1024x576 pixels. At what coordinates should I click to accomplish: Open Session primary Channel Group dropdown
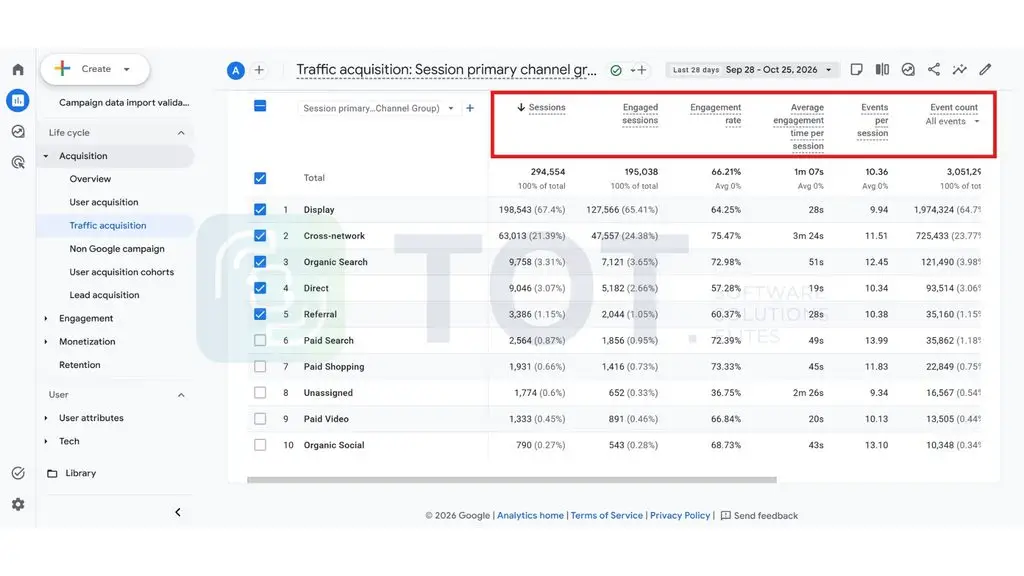[377, 108]
